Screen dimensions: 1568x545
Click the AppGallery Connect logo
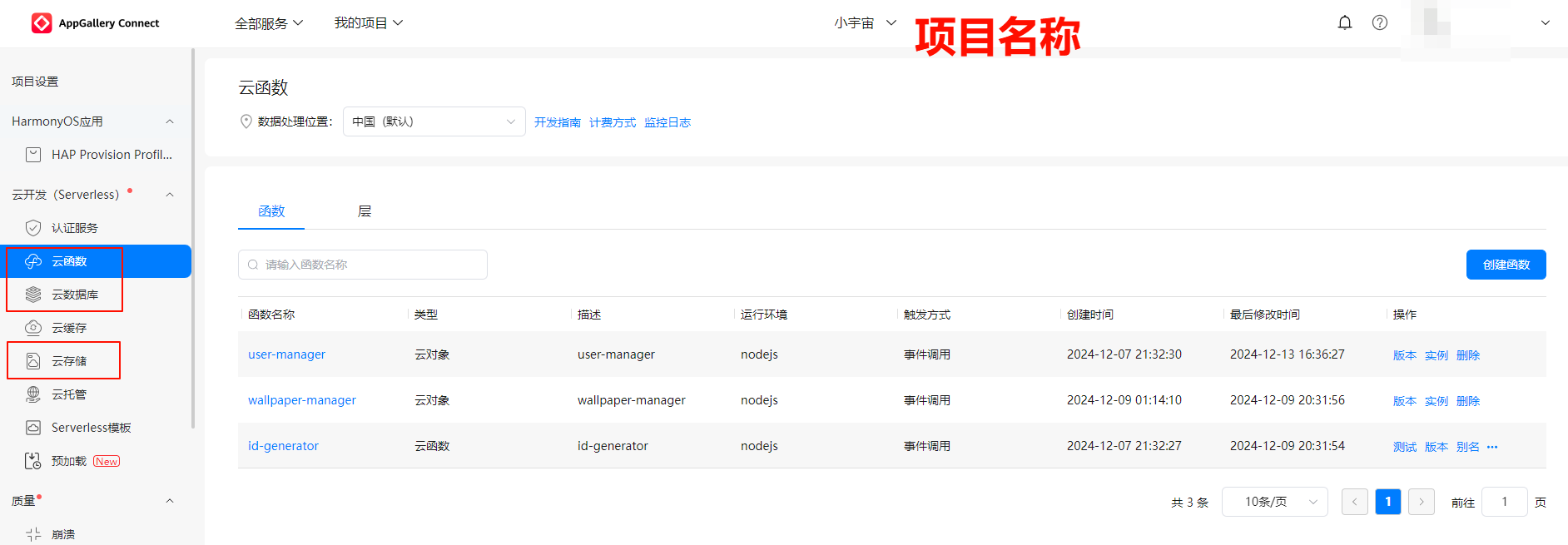point(42,23)
